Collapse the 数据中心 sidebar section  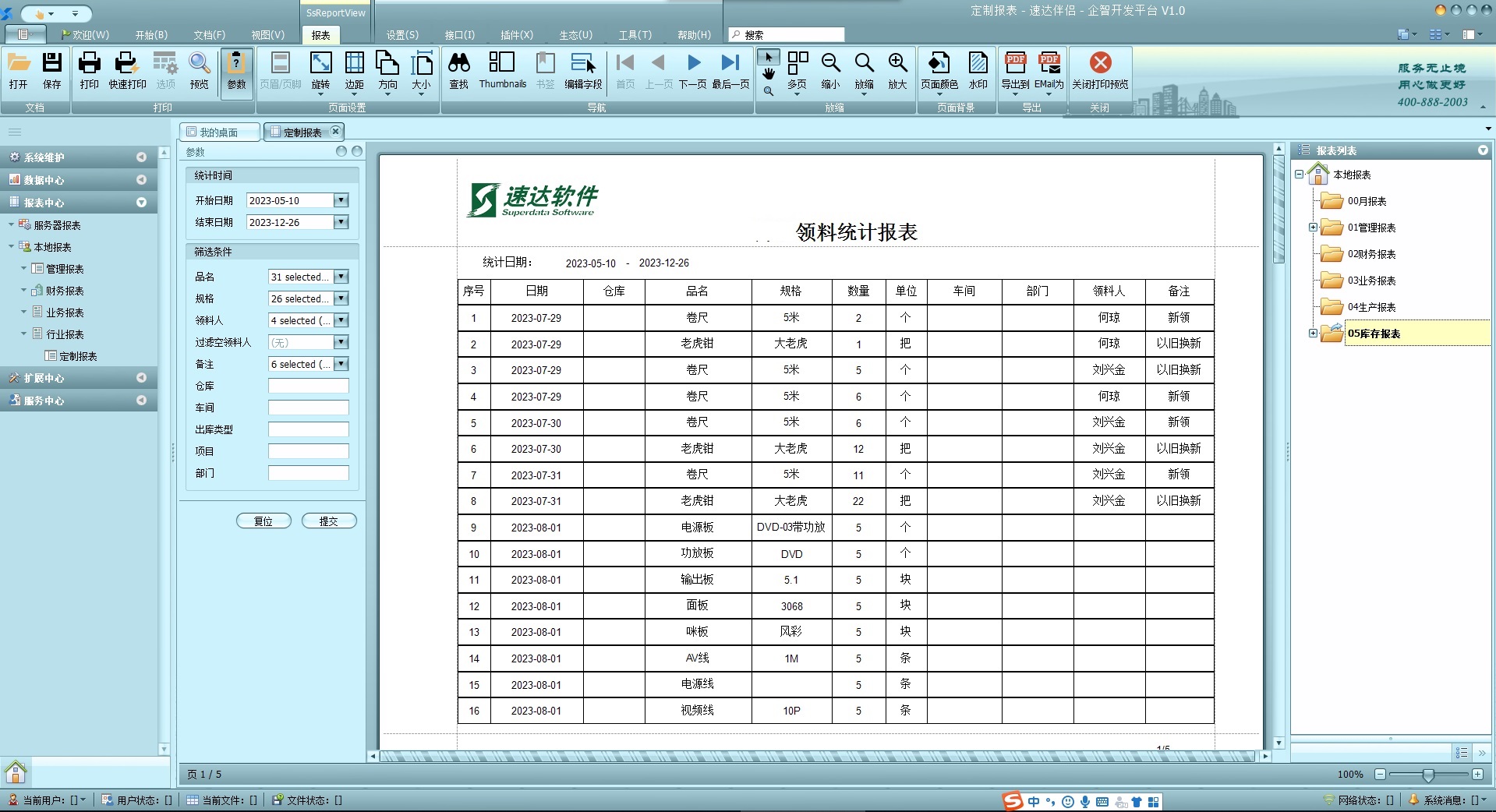pos(141,180)
